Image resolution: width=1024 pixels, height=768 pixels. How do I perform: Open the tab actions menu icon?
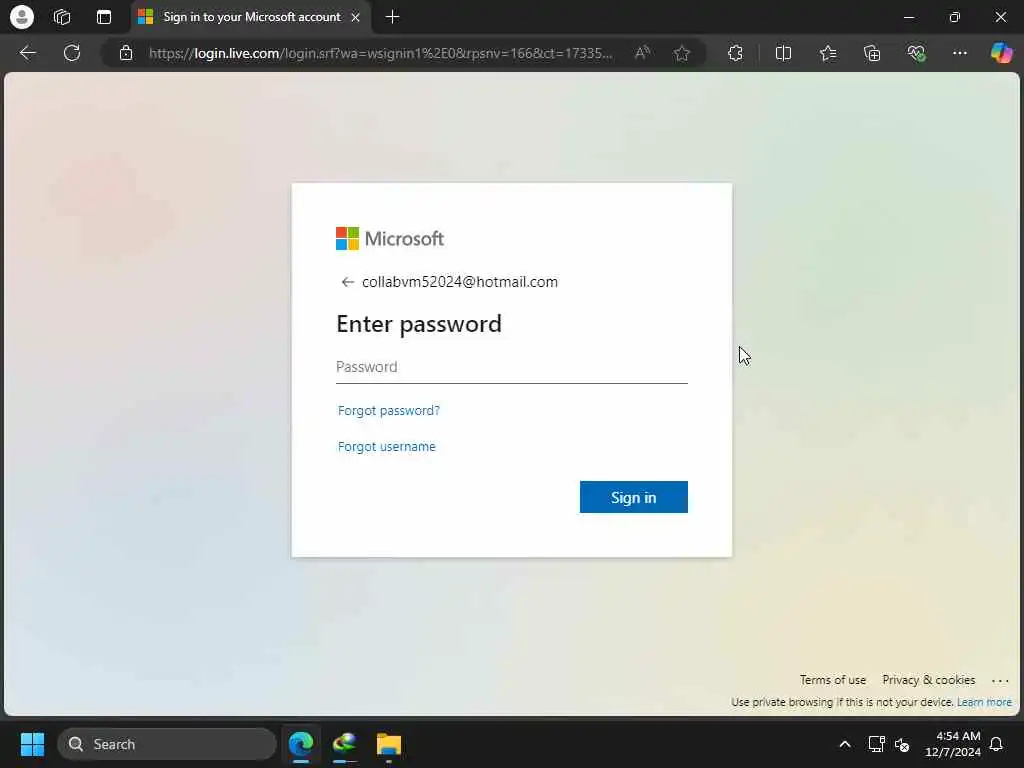104,17
